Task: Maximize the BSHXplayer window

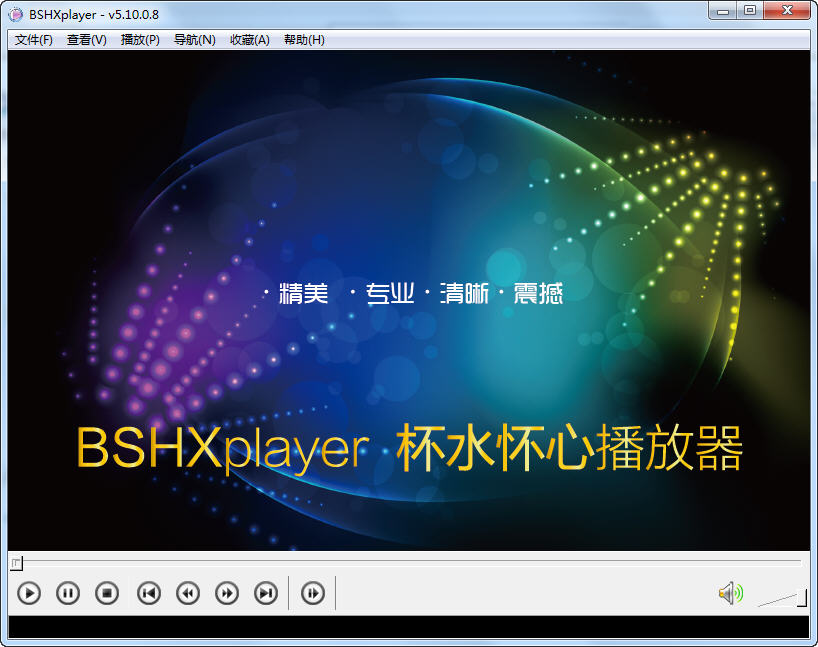Action: click(x=750, y=11)
